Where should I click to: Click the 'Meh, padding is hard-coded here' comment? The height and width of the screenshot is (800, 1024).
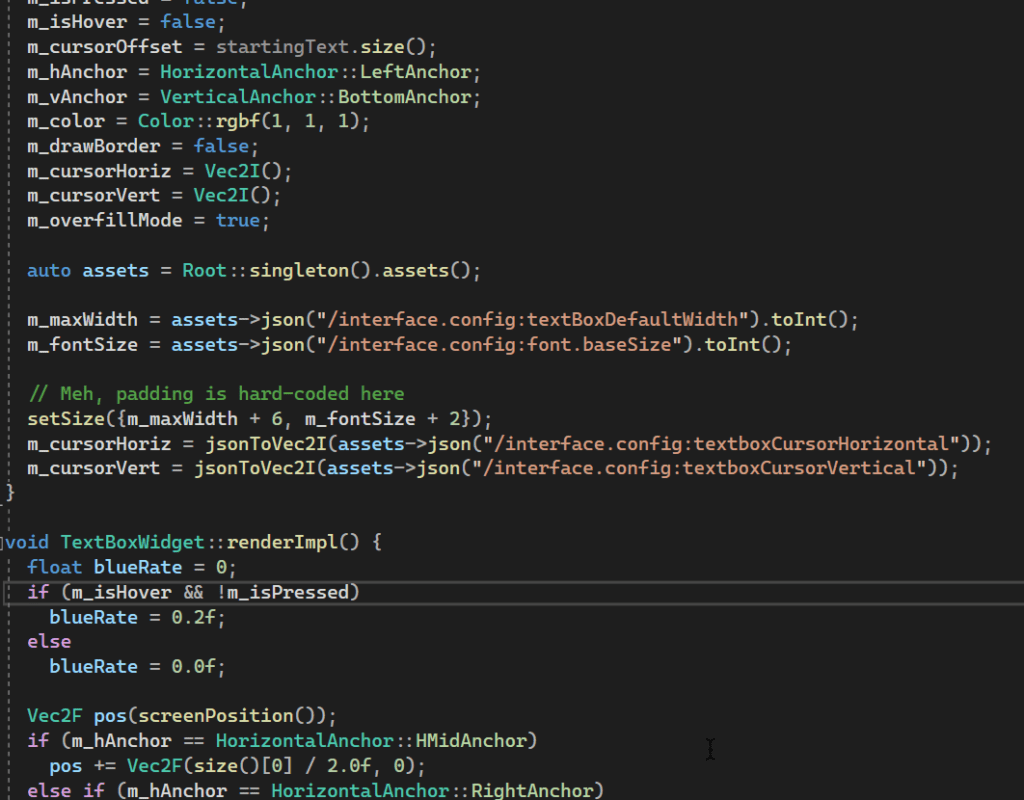click(x=216, y=394)
